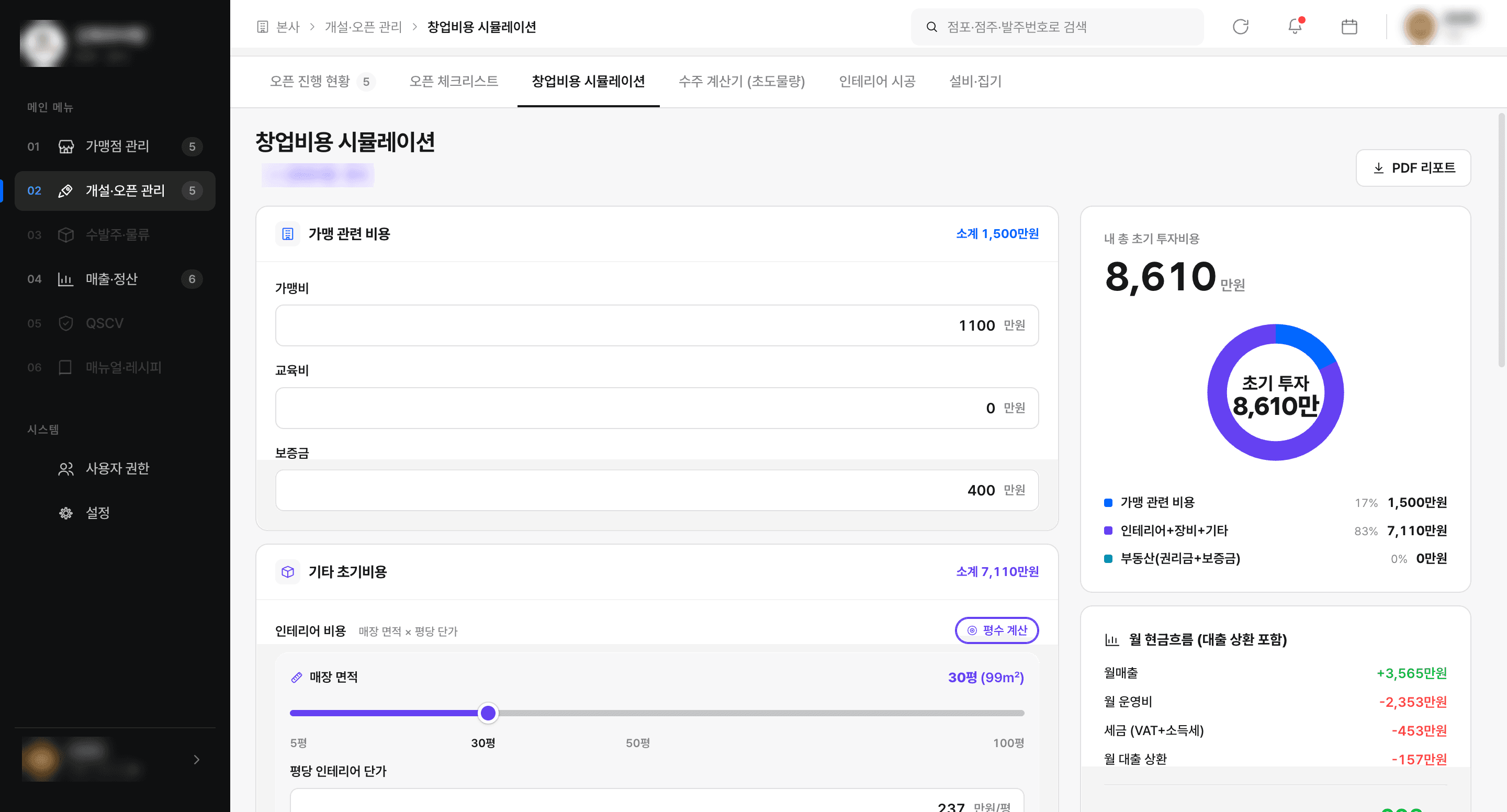Click the 평수 계산 button
The height and width of the screenshot is (812, 1507).
tap(996, 630)
